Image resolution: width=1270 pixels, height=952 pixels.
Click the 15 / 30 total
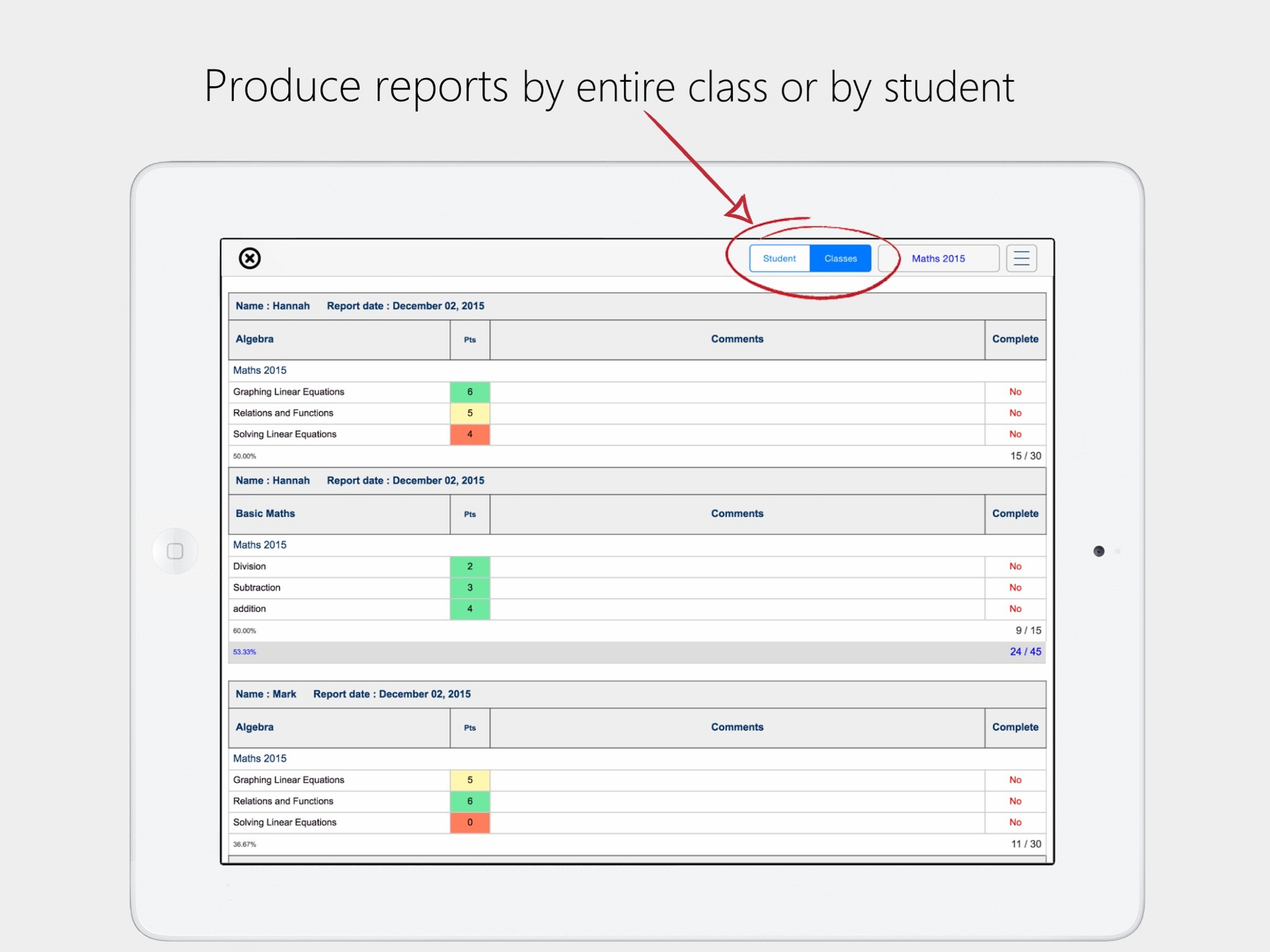pyautogui.click(x=1025, y=456)
